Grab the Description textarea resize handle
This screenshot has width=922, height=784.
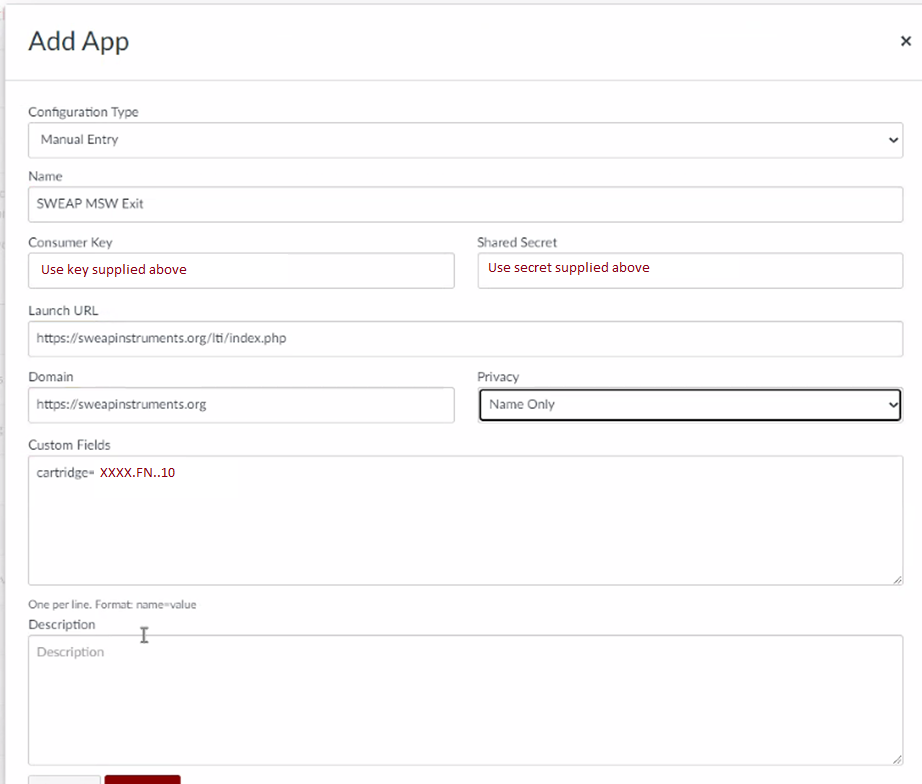897,760
